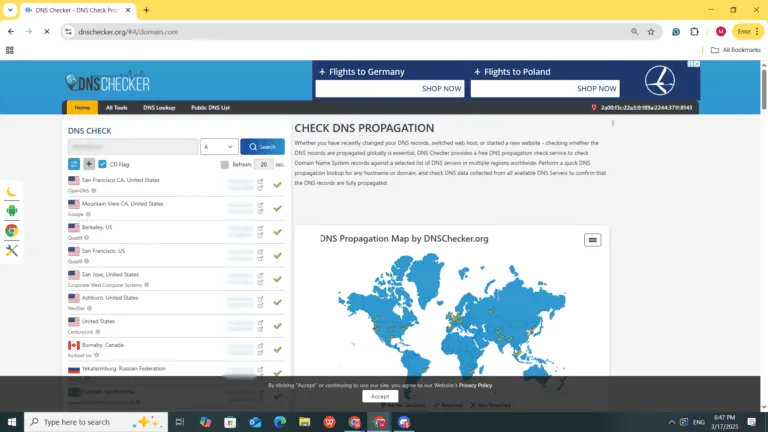Screen dimensions: 768x432
Task: Open the record type A dropdown
Action: (x=219, y=146)
